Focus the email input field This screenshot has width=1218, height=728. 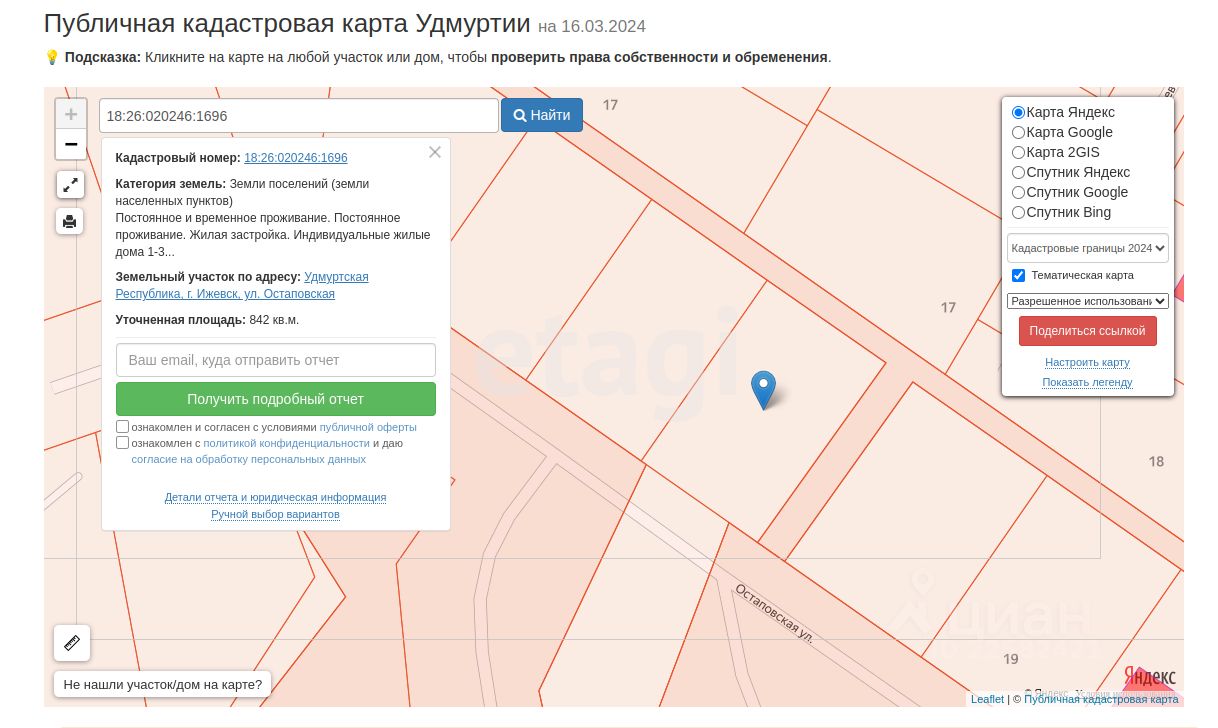(276, 360)
